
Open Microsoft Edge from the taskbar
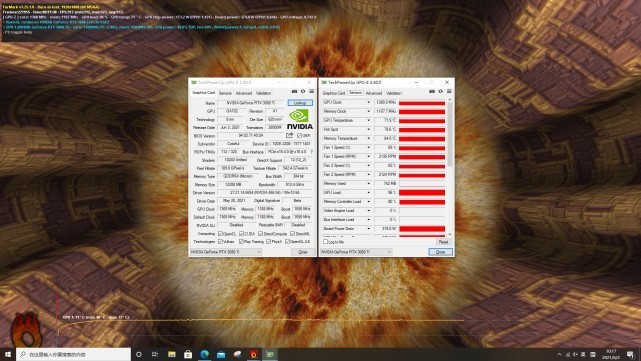pos(204,354)
